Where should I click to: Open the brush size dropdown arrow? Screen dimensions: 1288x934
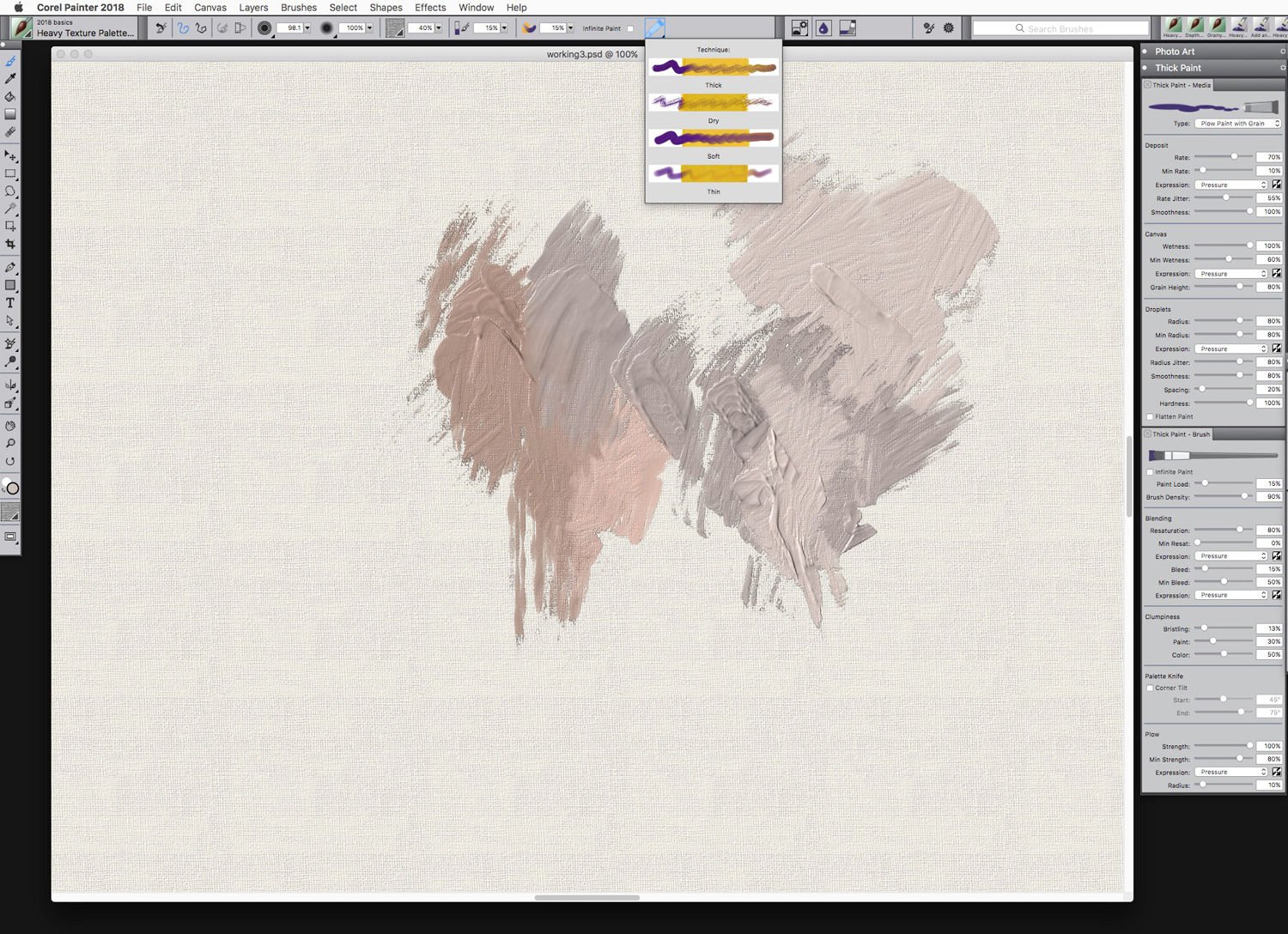click(307, 28)
